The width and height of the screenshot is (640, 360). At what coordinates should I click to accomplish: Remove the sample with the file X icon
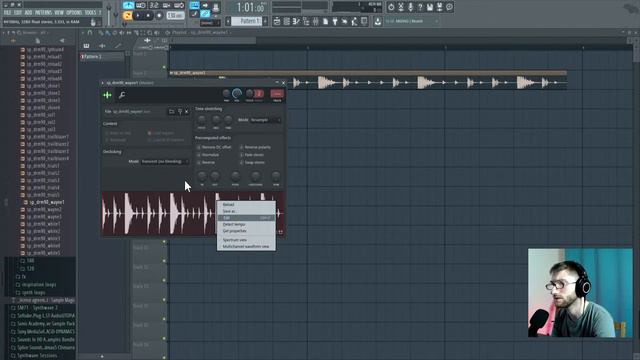point(187,111)
